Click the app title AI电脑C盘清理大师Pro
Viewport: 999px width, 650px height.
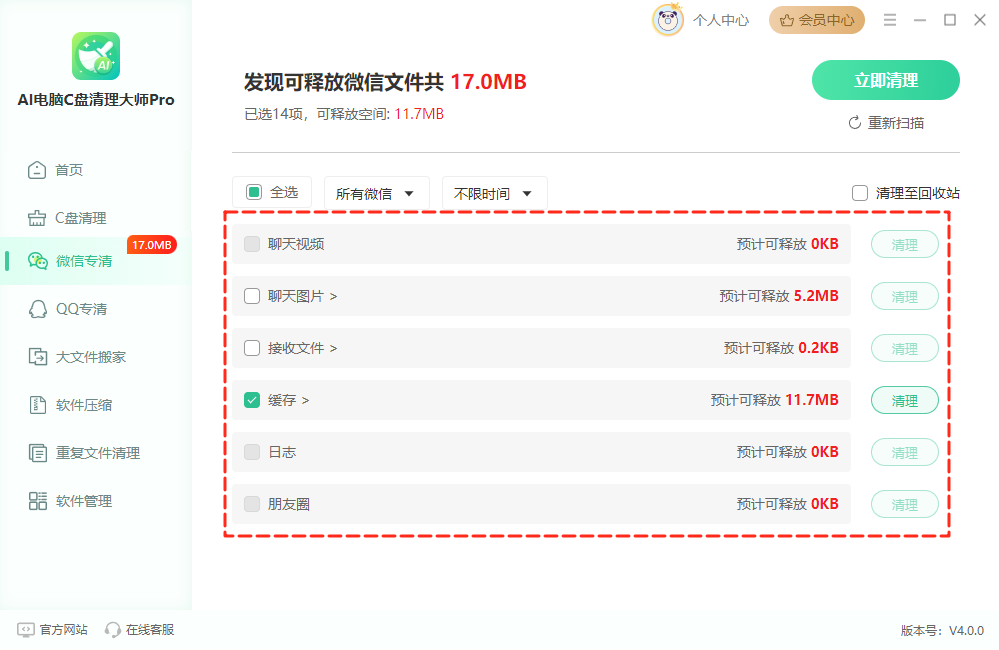tap(96, 100)
